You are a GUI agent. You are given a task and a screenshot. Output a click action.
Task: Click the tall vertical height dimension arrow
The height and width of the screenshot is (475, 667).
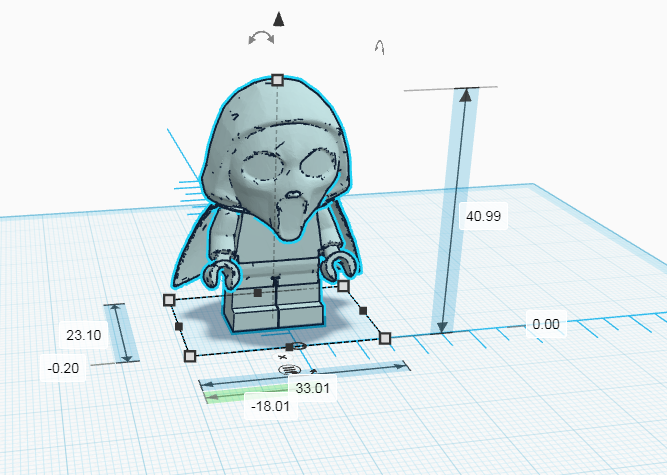point(455,210)
